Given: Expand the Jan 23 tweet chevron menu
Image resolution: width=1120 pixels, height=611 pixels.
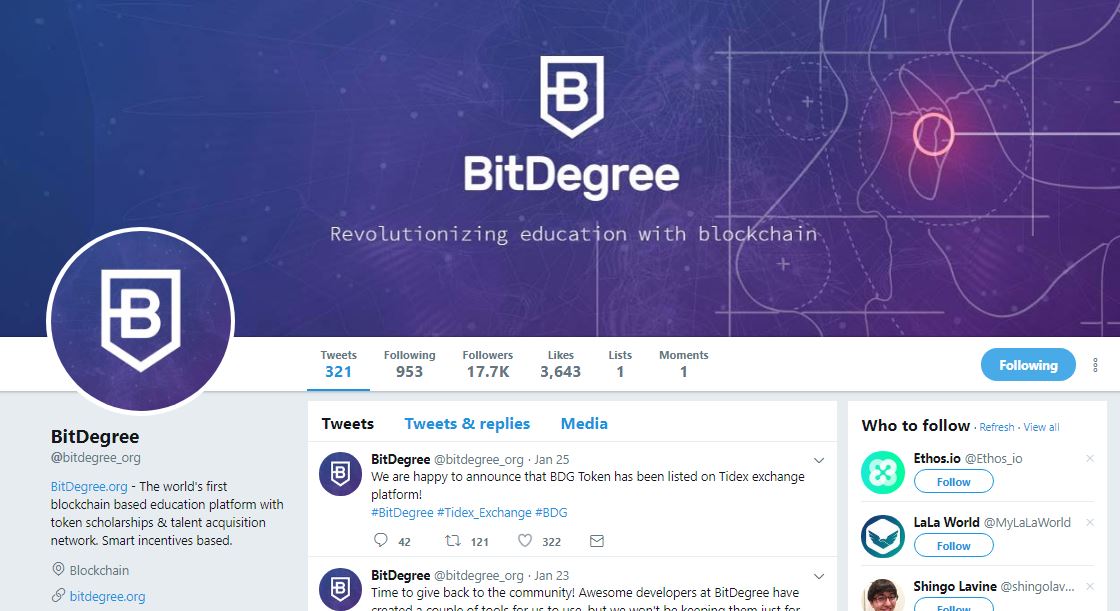Looking at the screenshot, I should (819, 576).
